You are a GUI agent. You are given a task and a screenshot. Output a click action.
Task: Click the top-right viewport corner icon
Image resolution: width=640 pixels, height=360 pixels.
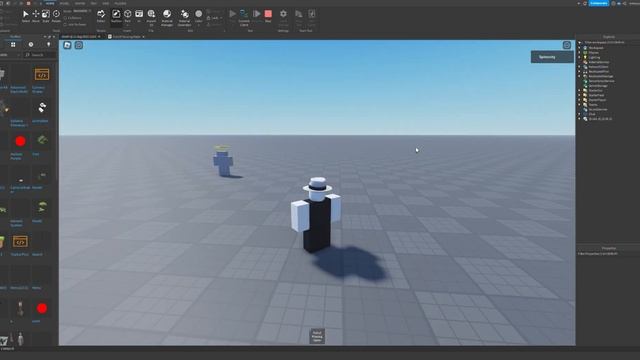click(x=567, y=45)
